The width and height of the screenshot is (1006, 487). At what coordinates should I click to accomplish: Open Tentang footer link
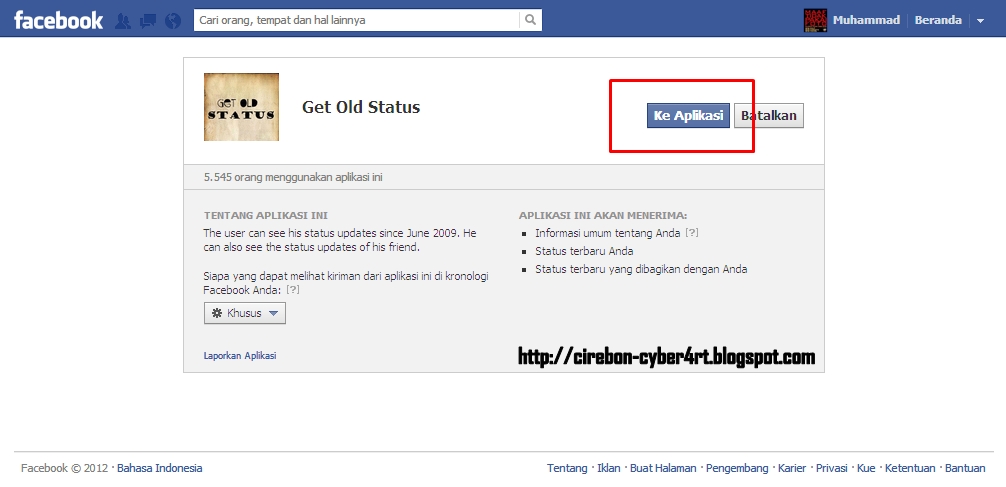tap(567, 468)
